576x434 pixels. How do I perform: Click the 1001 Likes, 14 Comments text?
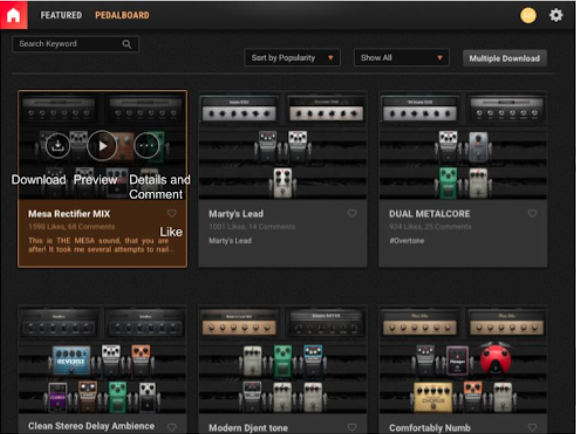[x=252, y=227]
